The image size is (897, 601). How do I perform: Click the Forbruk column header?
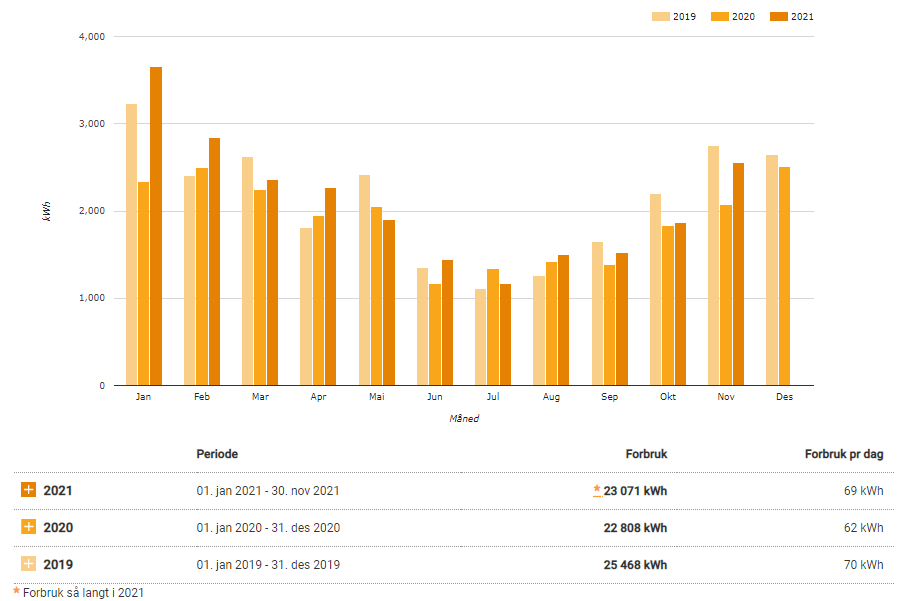coord(646,454)
